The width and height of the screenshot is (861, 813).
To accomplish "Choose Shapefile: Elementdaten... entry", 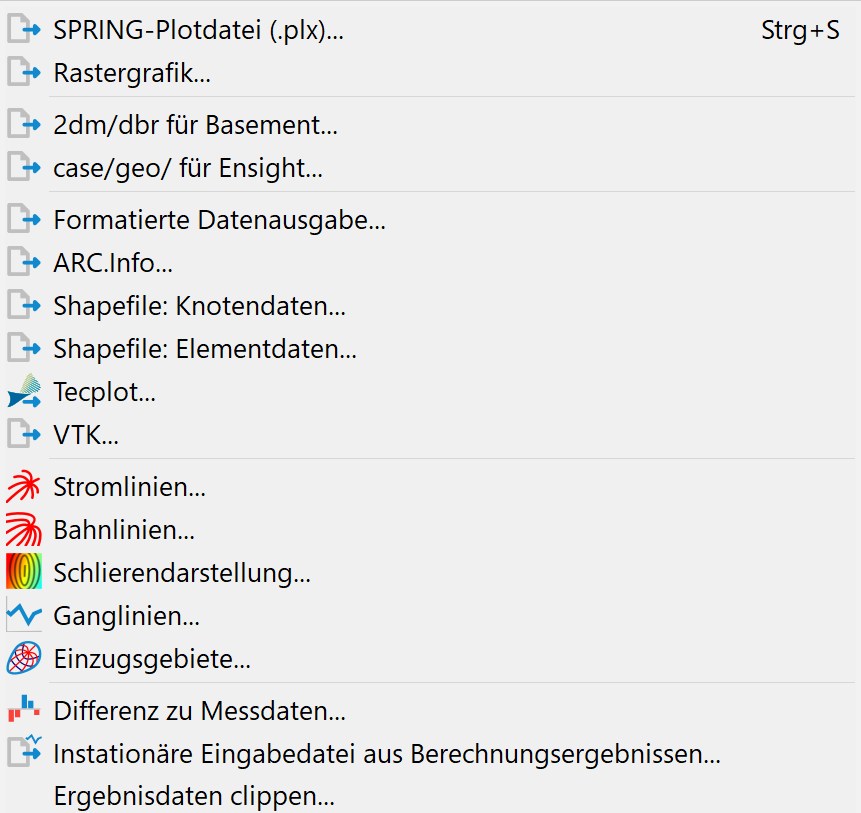I will click(430, 348).
